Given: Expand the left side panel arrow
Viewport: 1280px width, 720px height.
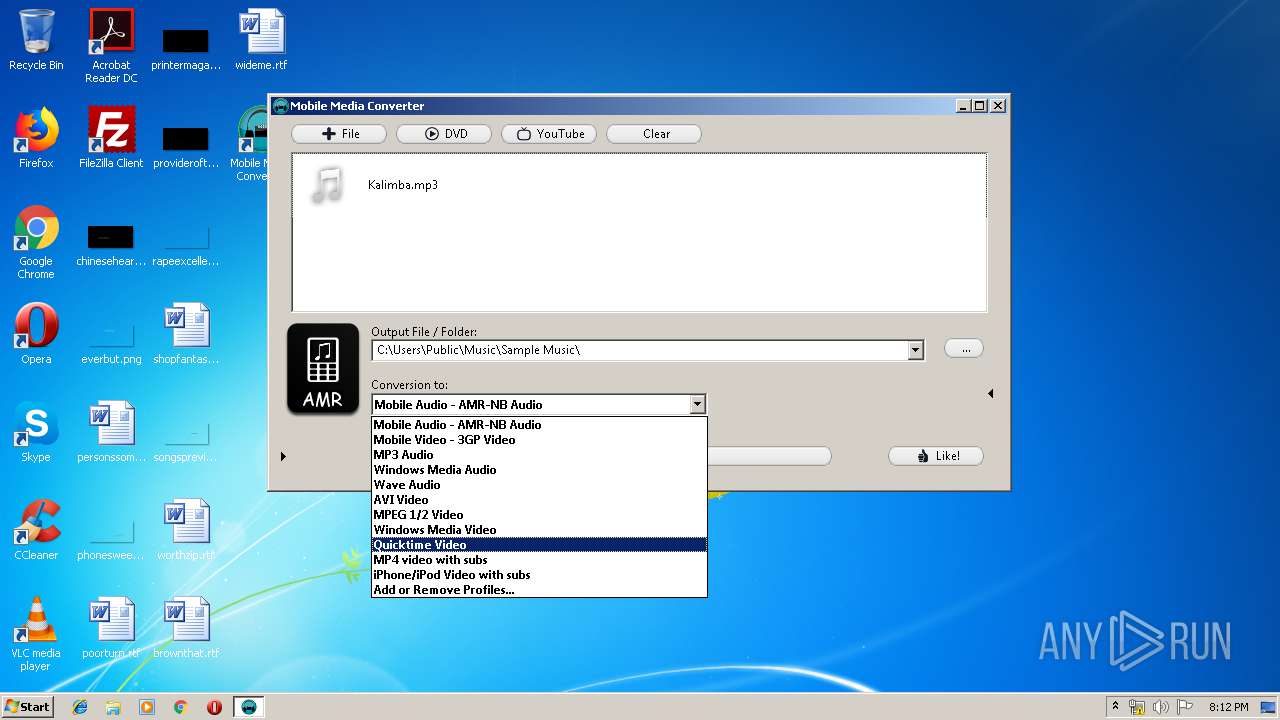Looking at the screenshot, I should coord(283,457).
